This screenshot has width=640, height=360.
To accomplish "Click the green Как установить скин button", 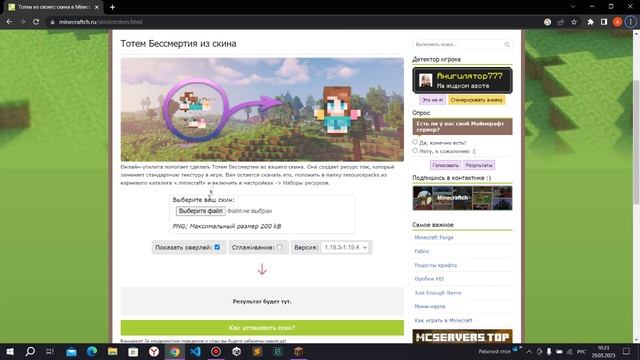I will click(262, 328).
